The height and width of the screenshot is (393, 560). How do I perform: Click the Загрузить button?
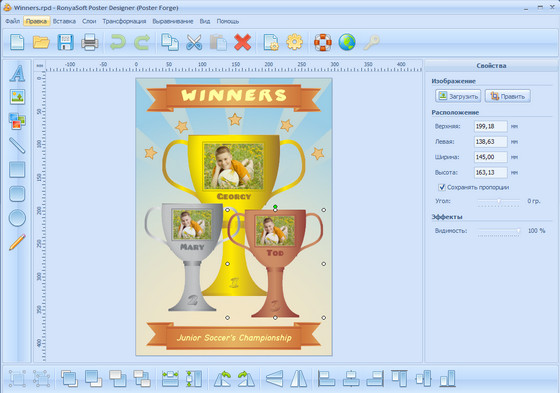[458, 96]
